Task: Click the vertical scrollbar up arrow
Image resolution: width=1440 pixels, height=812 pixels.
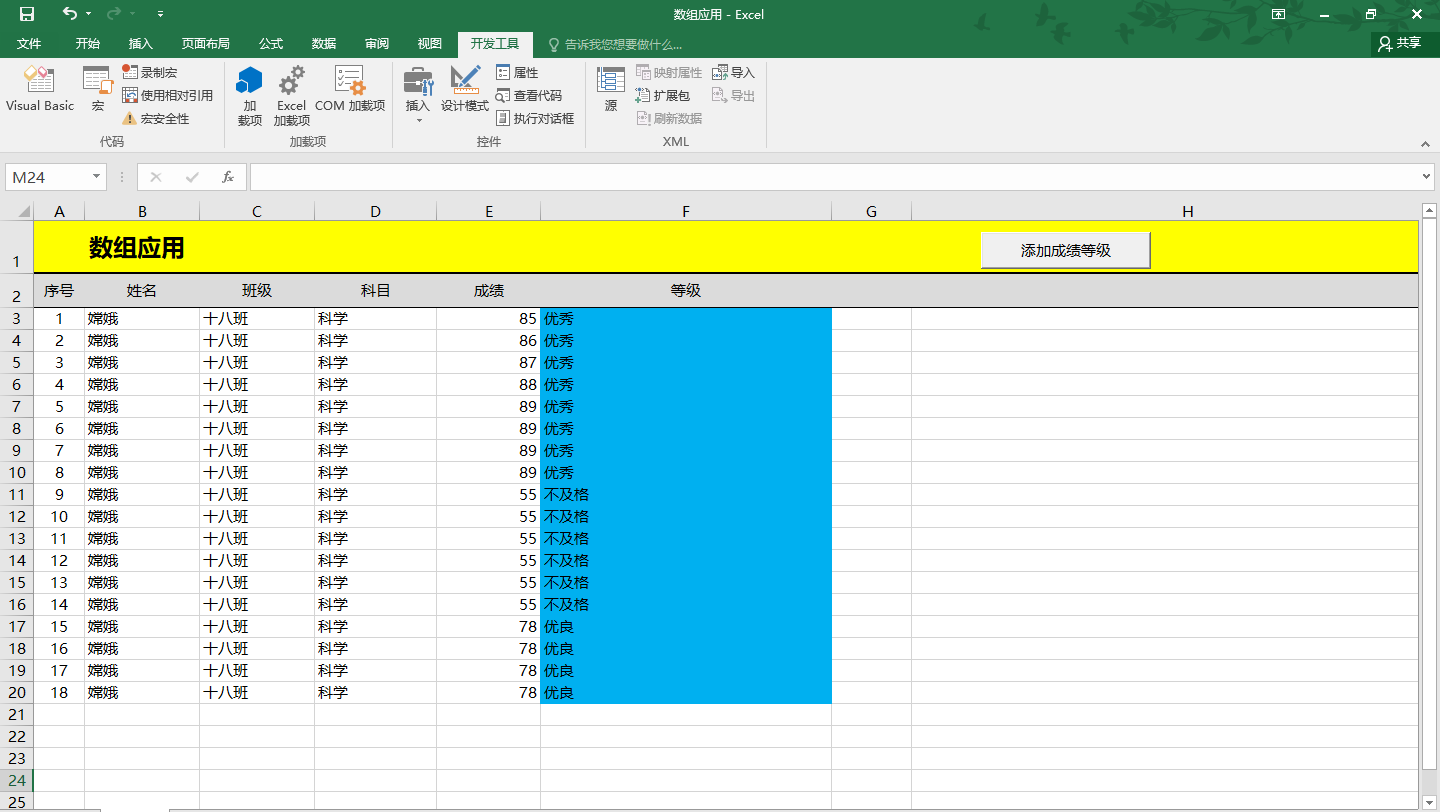Action: (x=1429, y=210)
